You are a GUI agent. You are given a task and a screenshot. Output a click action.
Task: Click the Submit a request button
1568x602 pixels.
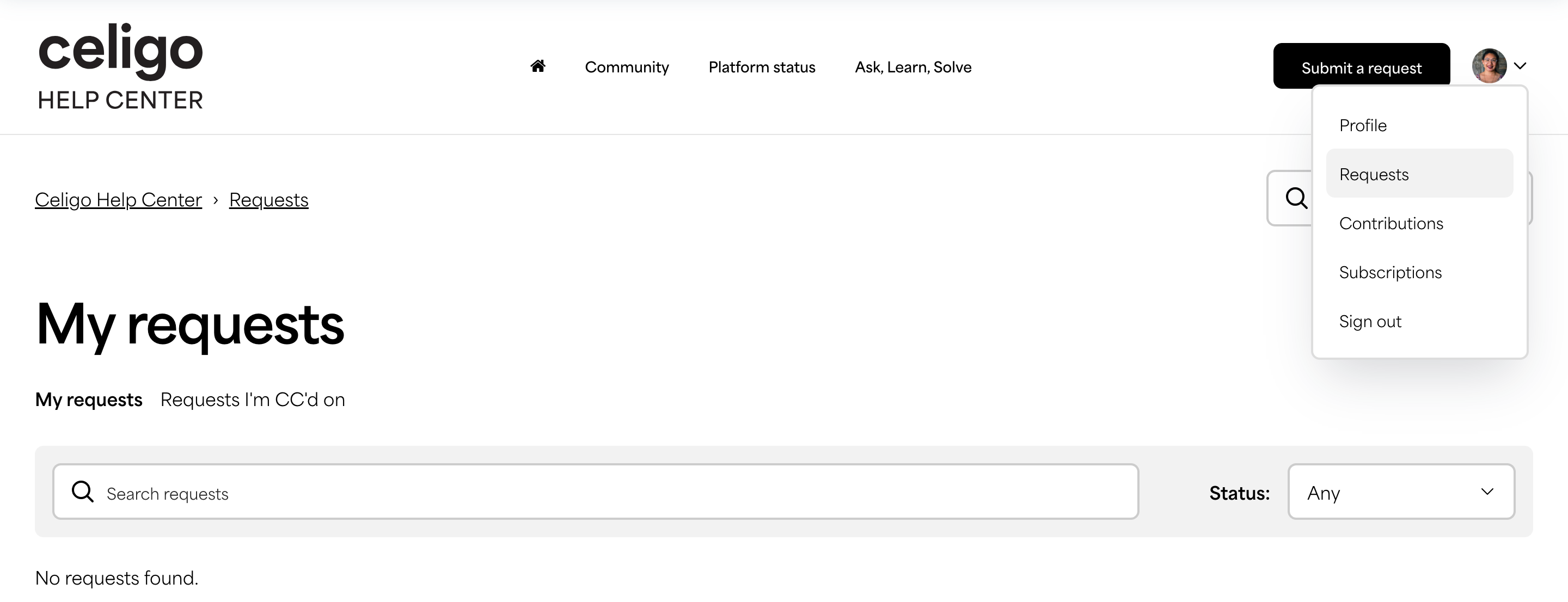1361,66
